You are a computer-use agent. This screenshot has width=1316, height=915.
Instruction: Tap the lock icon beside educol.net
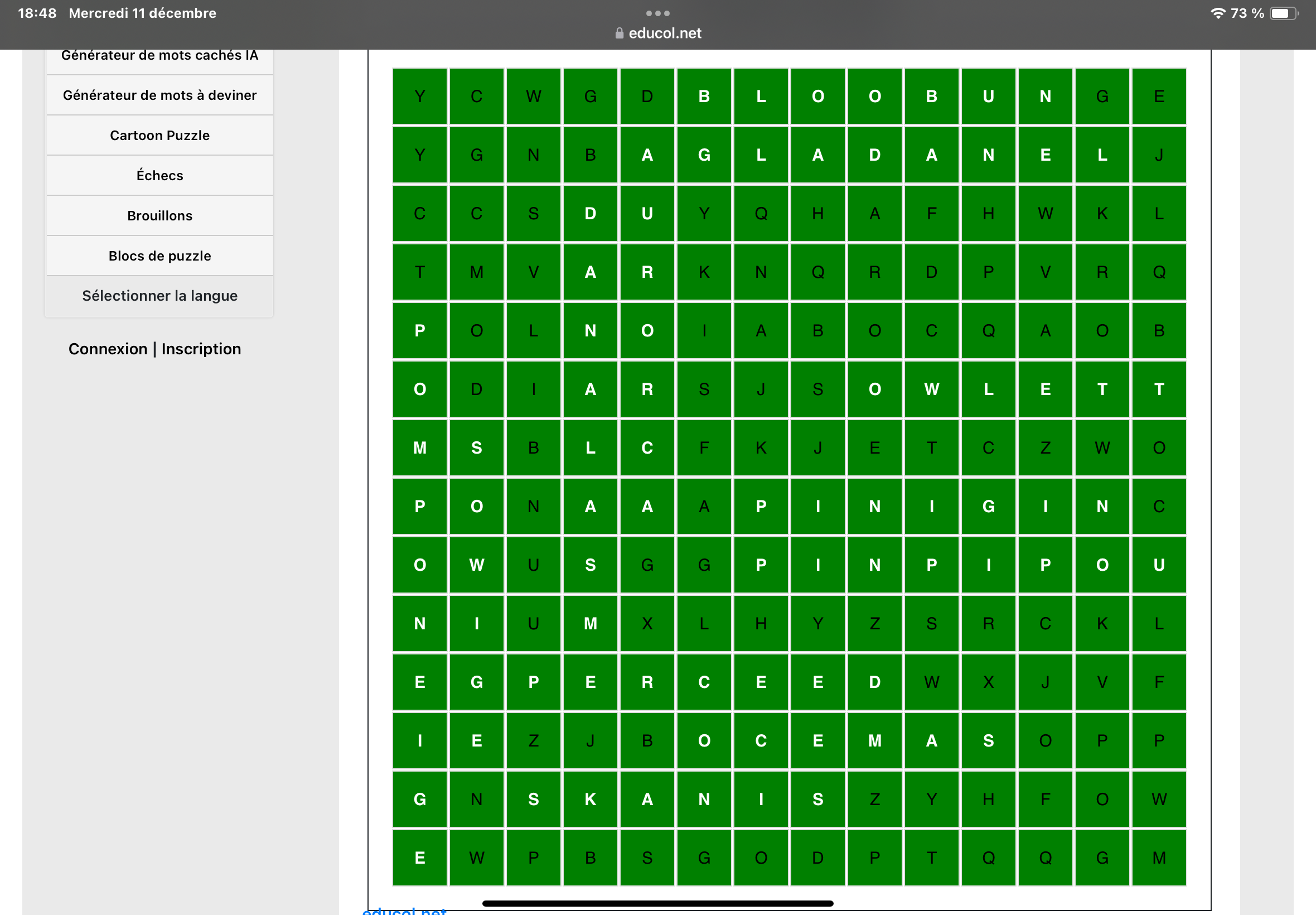click(x=619, y=33)
